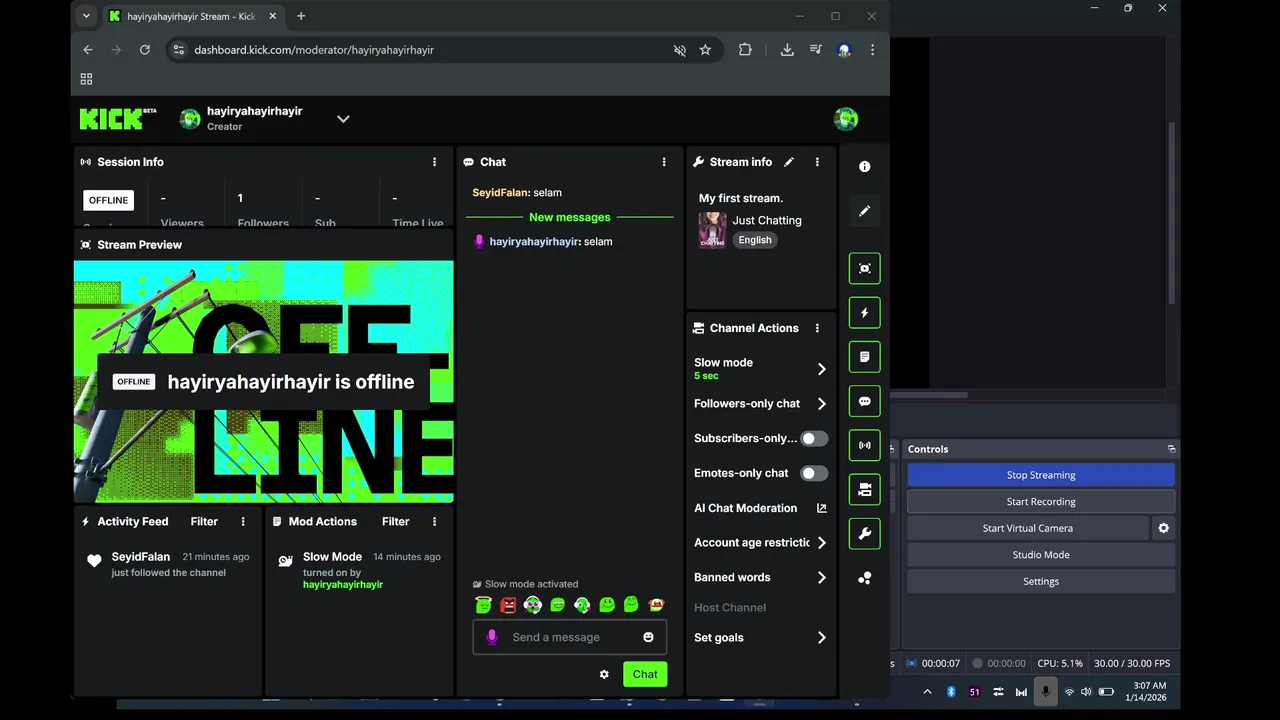The image size is (1280, 720).
Task: Open the apps grid in bookmarks bar
Action: (86, 79)
